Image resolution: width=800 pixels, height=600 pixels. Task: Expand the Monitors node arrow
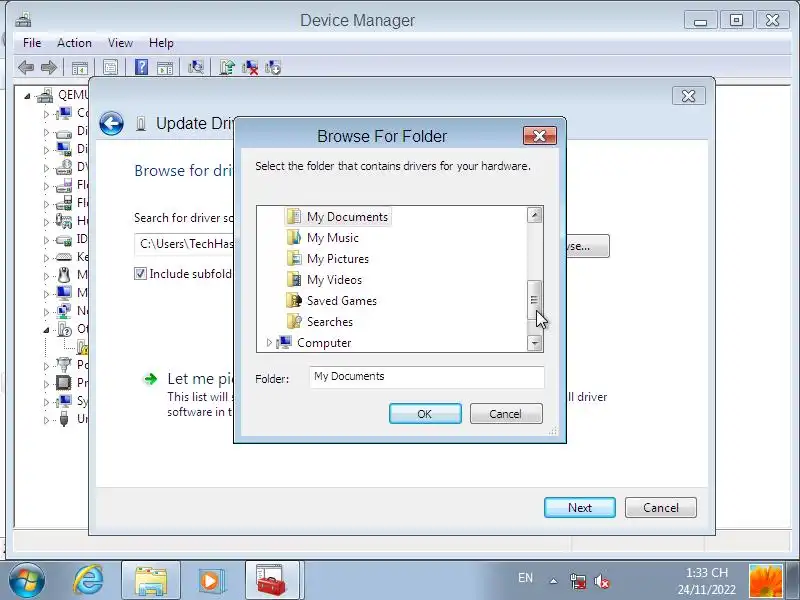(x=46, y=294)
